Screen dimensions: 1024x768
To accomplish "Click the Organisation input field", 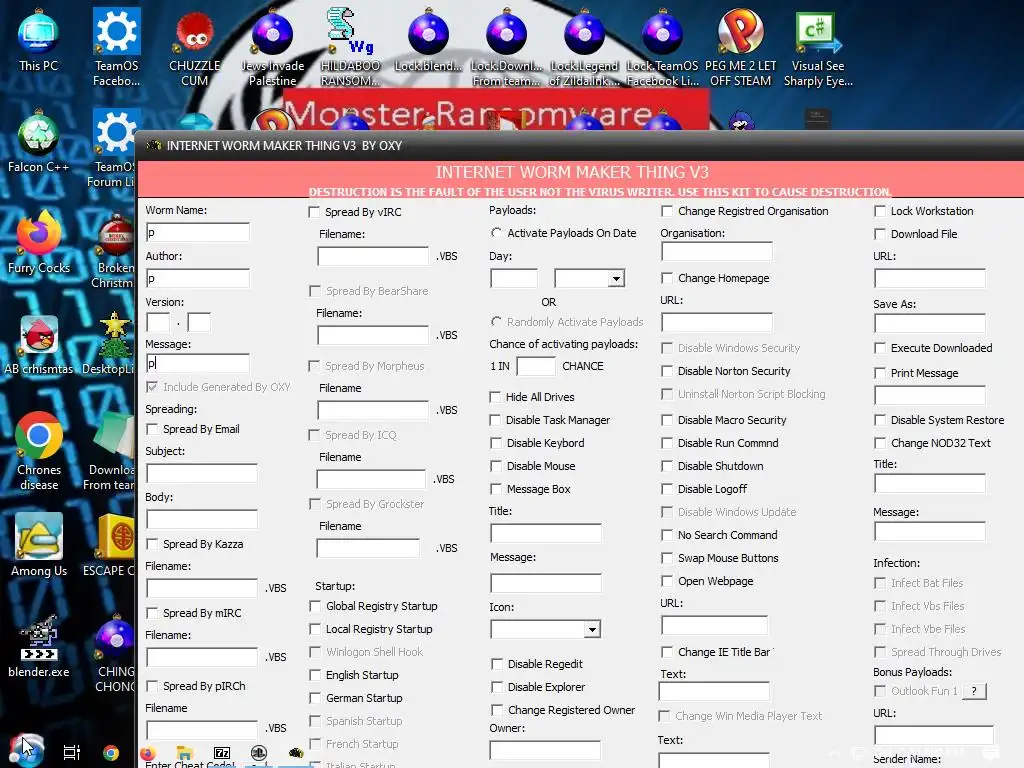I will pos(716,251).
